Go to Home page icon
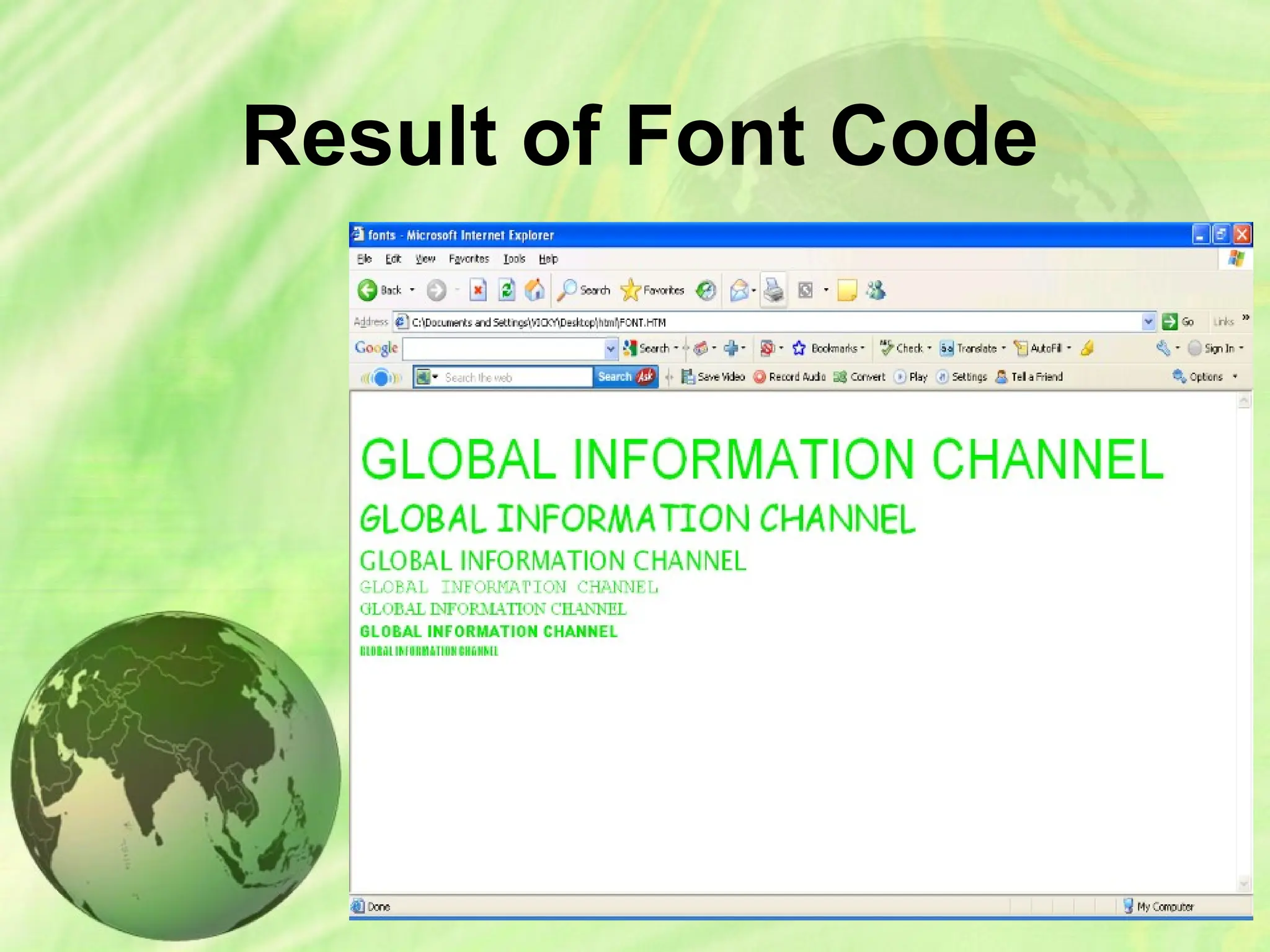The width and height of the screenshot is (1270, 952). pyautogui.click(x=534, y=290)
